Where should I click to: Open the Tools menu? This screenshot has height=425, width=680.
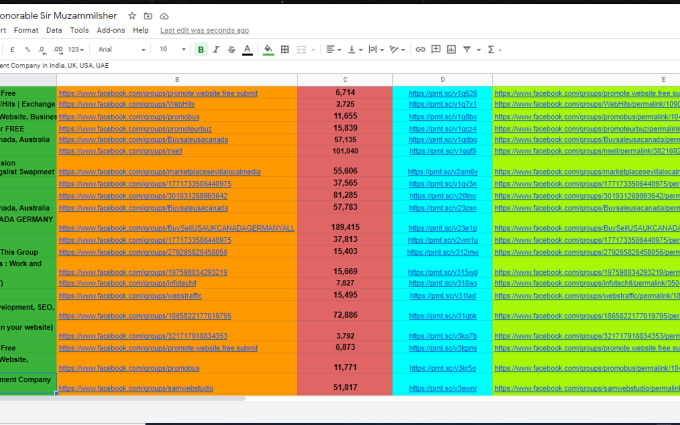[x=79, y=30]
